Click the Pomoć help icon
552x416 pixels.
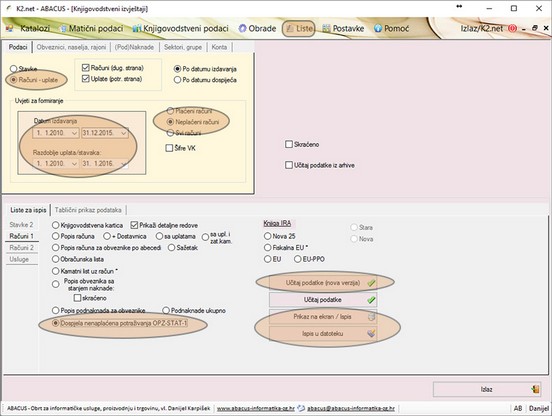[378, 29]
